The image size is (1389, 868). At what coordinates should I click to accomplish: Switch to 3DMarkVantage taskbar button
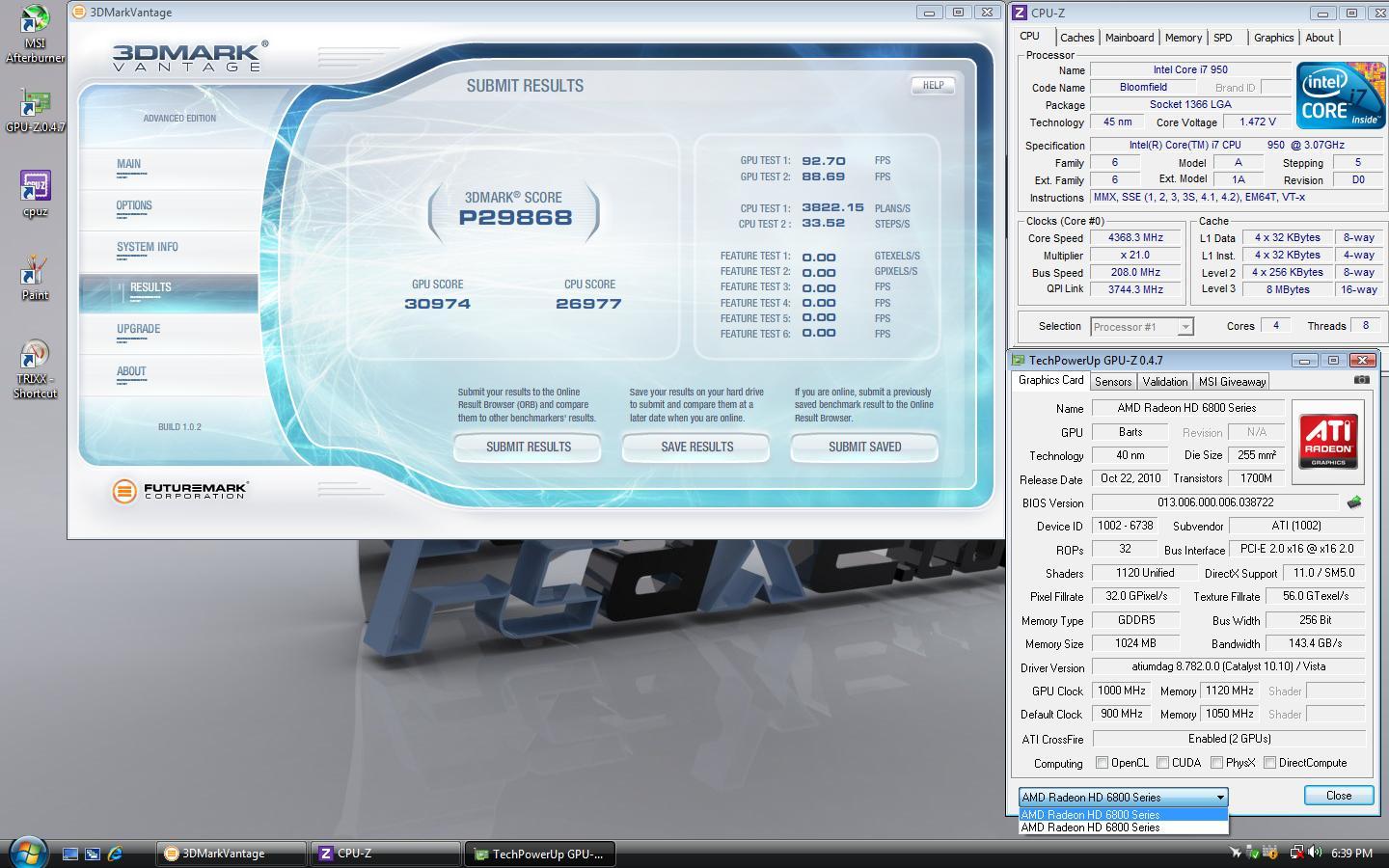(231, 854)
